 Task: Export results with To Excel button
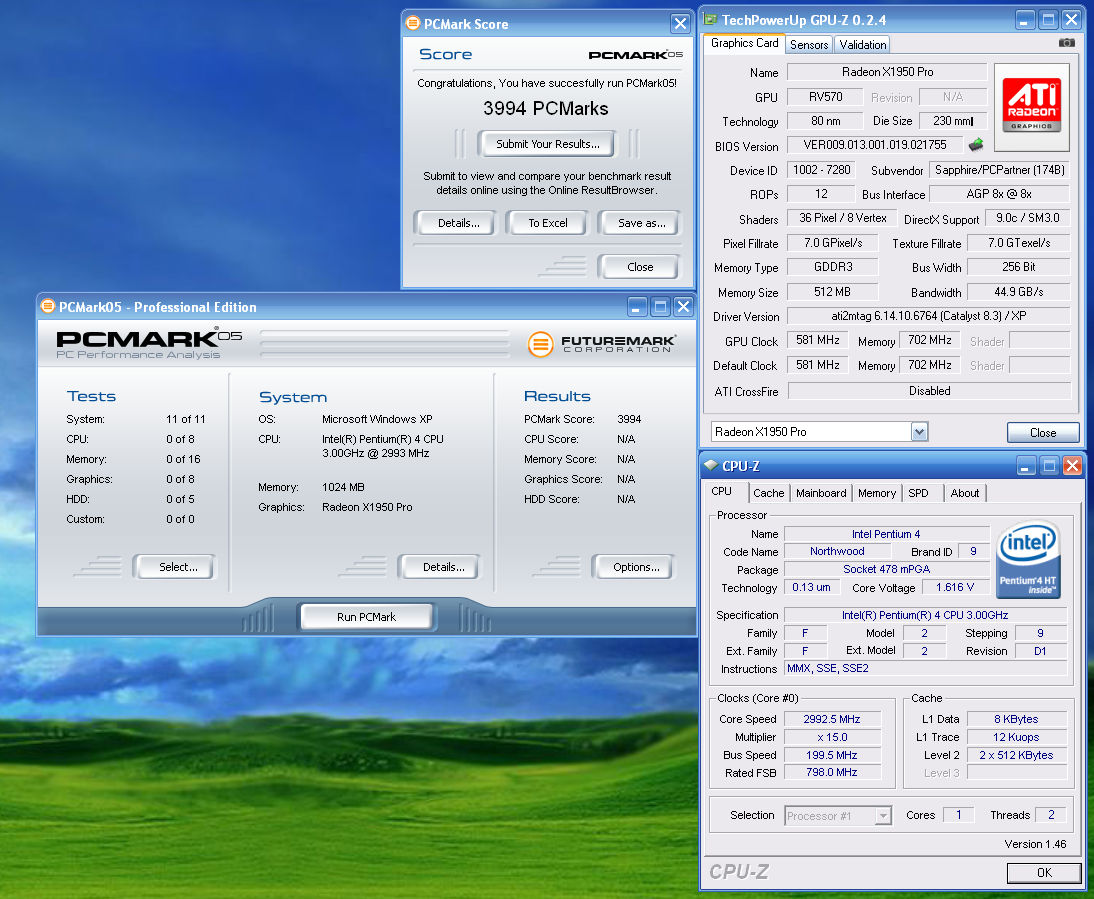548,223
